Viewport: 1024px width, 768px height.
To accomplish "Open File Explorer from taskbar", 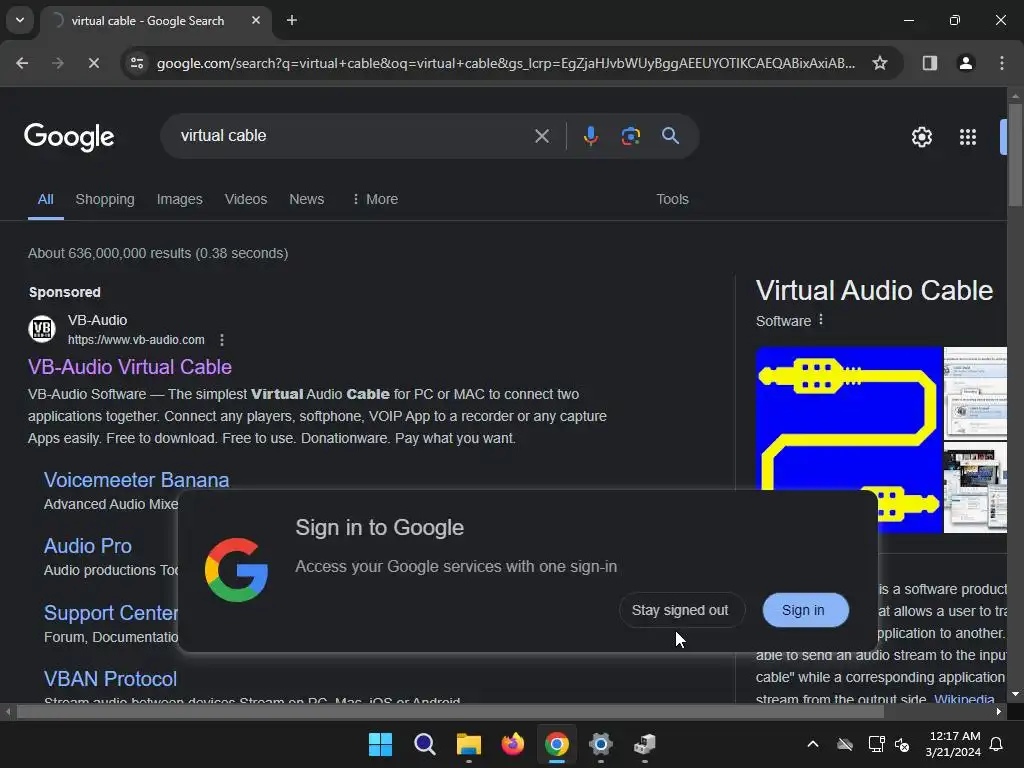I will click(x=468, y=744).
